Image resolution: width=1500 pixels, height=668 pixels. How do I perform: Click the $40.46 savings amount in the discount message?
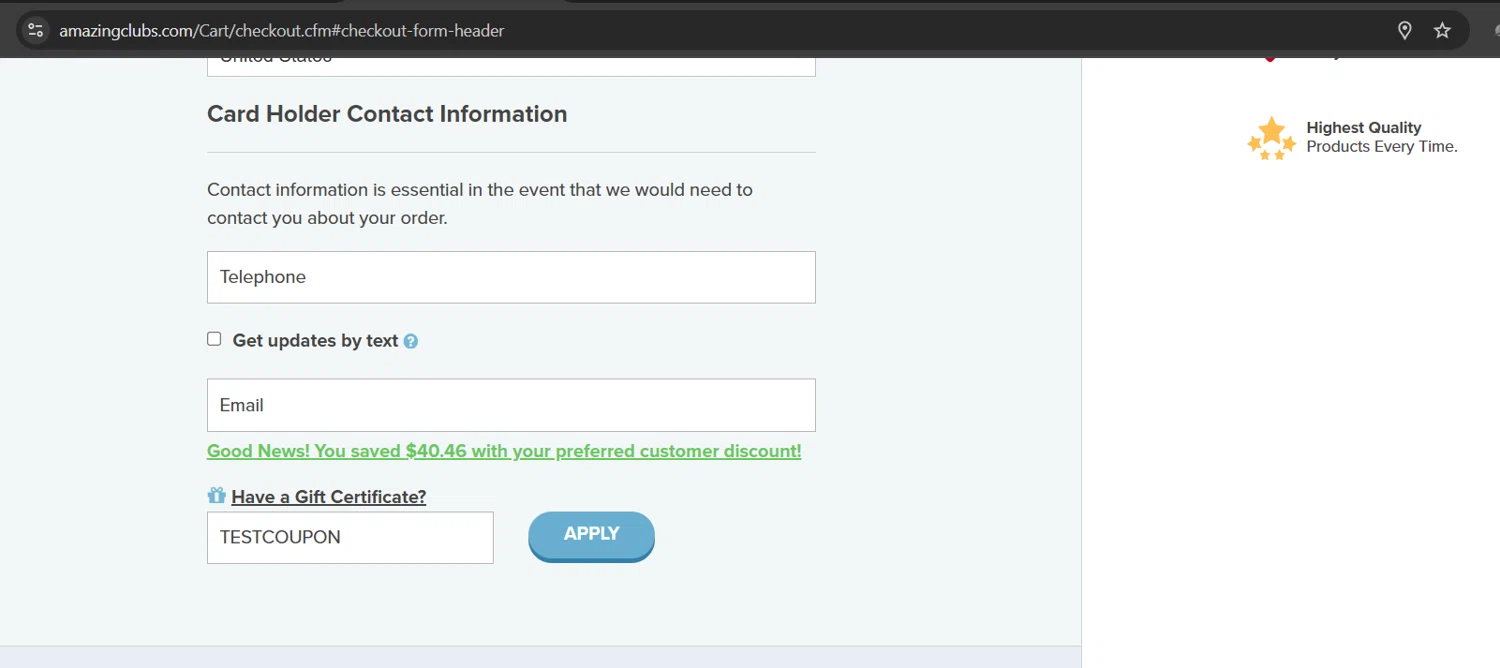click(x=436, y=451)
